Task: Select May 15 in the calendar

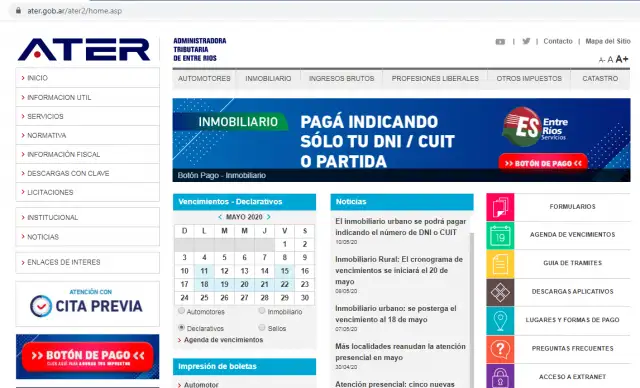Action: (x=284, y=271)
